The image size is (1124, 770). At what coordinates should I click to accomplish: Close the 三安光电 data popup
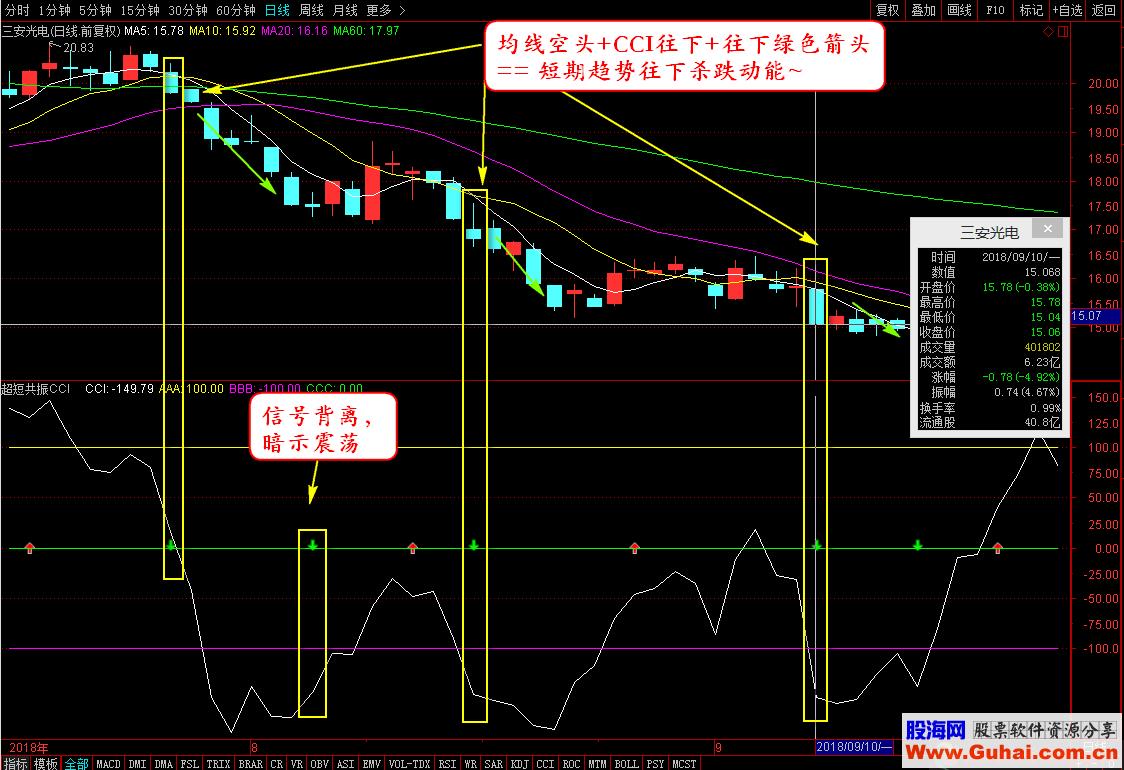pos(1047,229)
